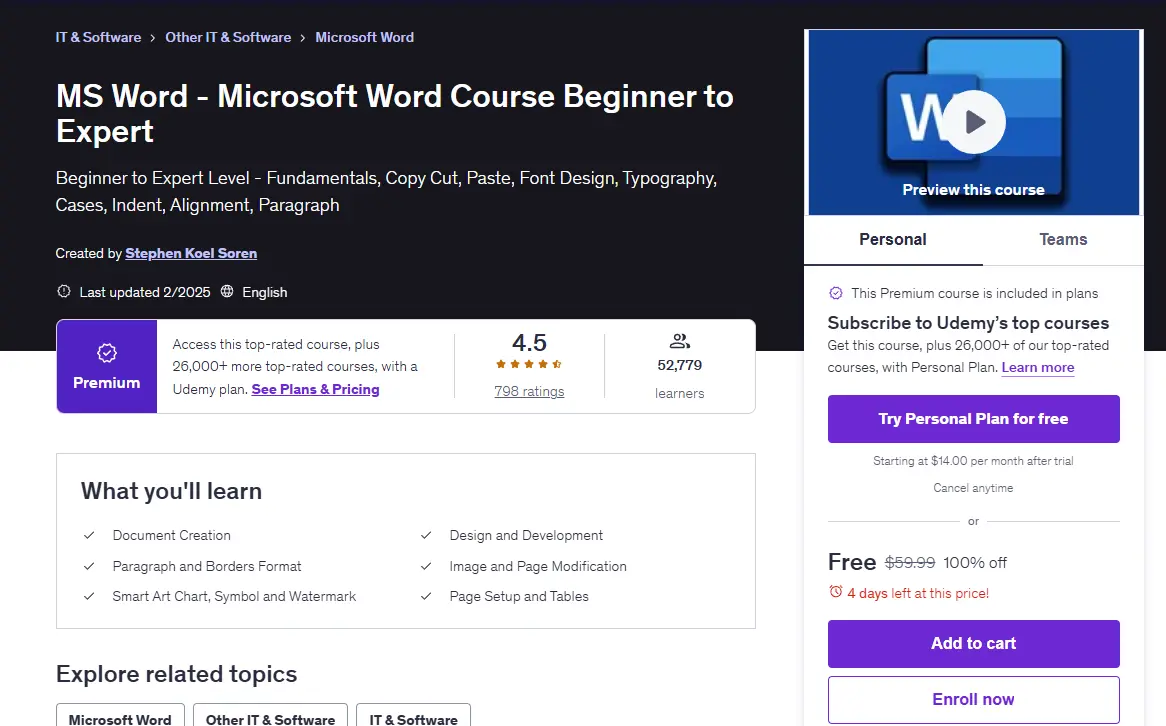Viewport: 1166px width, 726px height.
Task: Click the struck-through $59.99 price
Action: tap(910, 563)
